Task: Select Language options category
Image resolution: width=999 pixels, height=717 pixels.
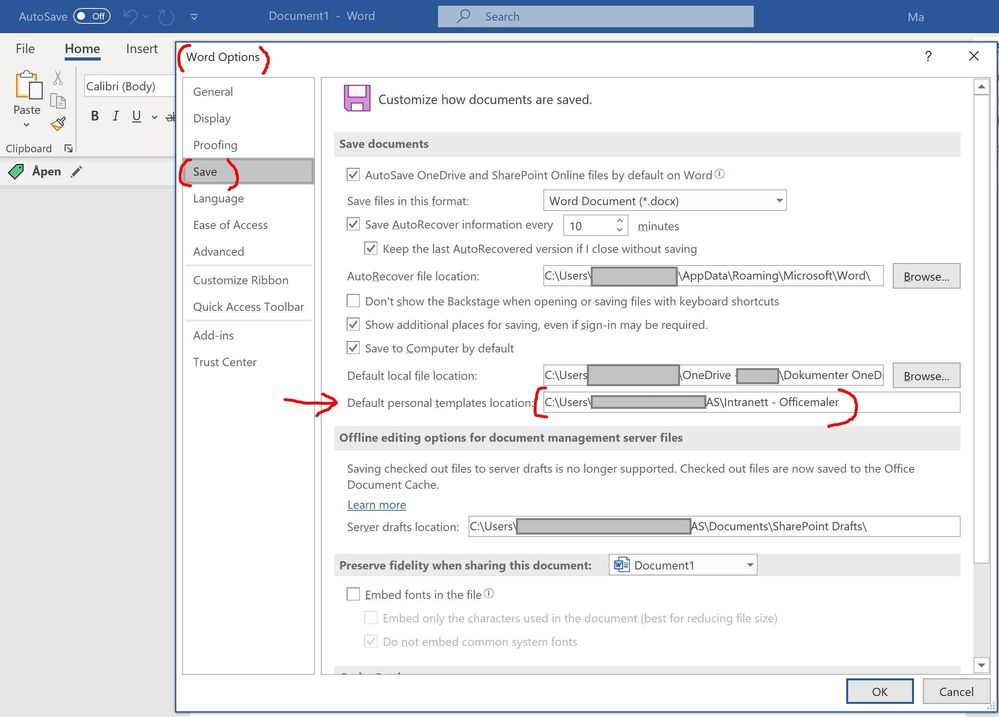Action: click(x=248, y=198)
